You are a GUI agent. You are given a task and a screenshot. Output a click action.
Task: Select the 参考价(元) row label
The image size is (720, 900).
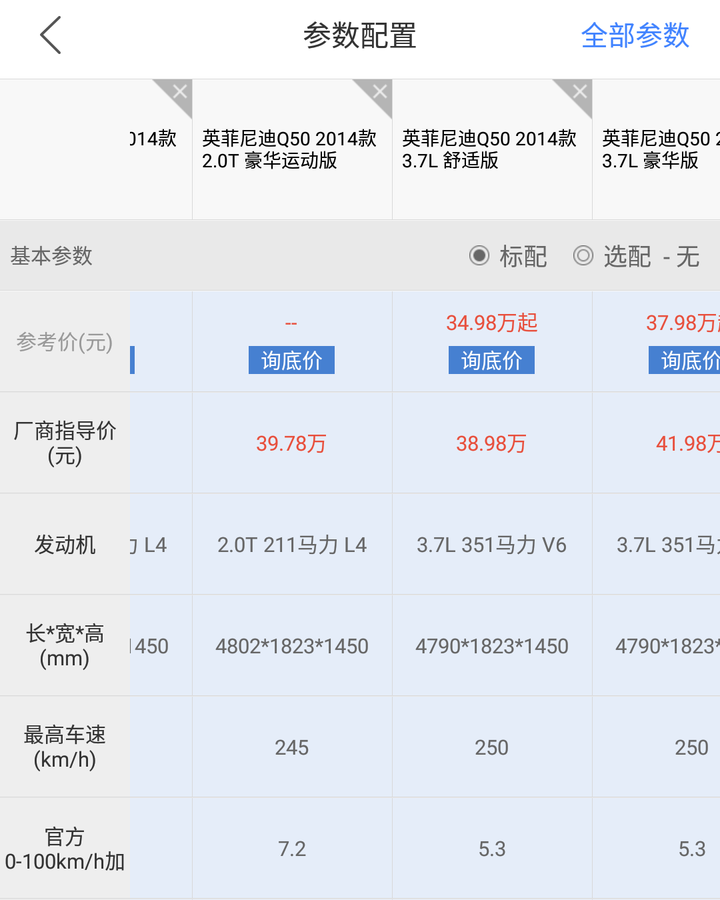64,342
